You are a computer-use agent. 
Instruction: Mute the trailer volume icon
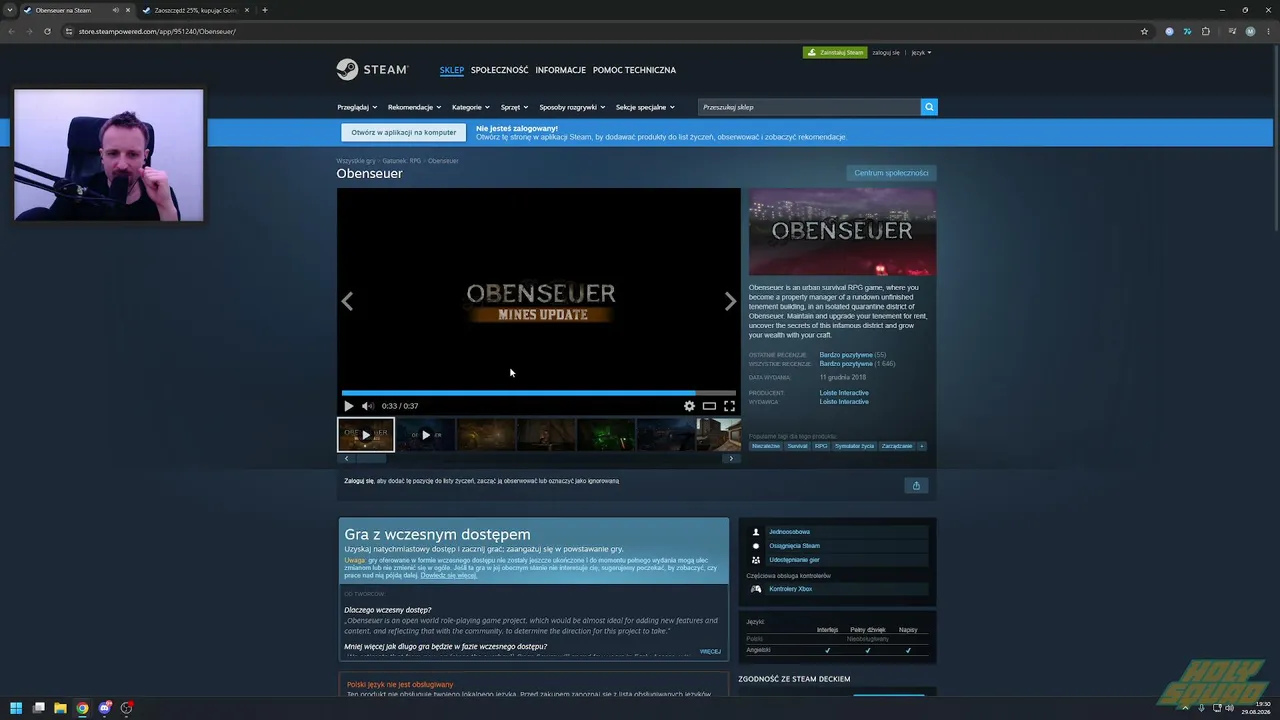coord(367,406)
